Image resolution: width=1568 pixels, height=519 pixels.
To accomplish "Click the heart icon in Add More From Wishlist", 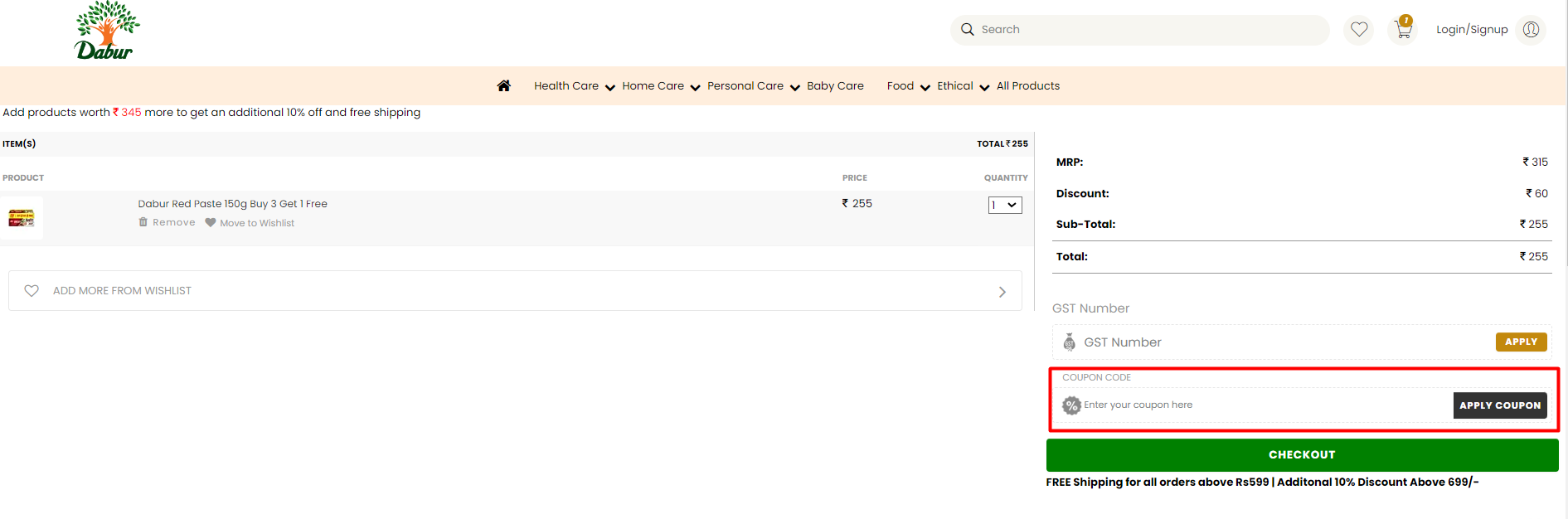I will (x=32, y=291).
